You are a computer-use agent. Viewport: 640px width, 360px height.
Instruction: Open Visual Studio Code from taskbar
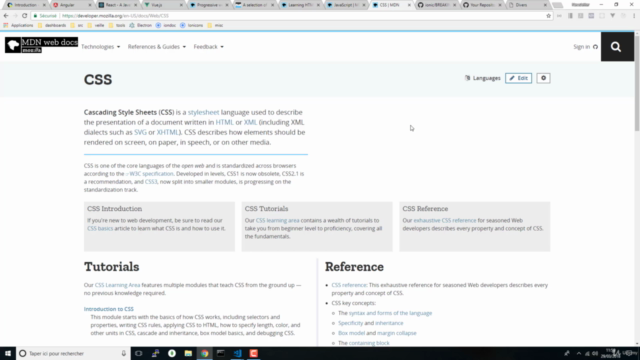[237, 353]
